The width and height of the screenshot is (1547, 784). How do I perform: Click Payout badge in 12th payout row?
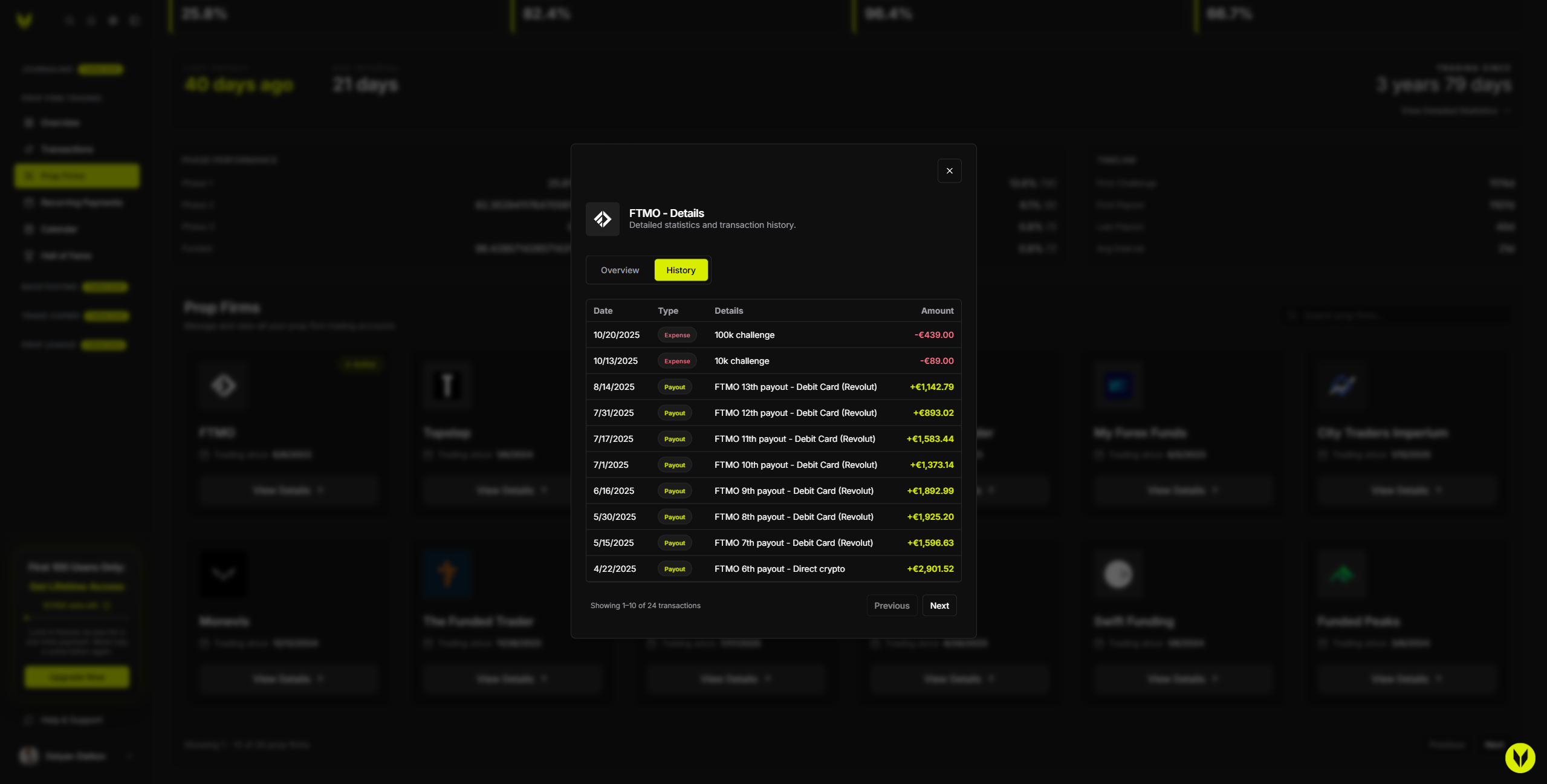(675, 413)
